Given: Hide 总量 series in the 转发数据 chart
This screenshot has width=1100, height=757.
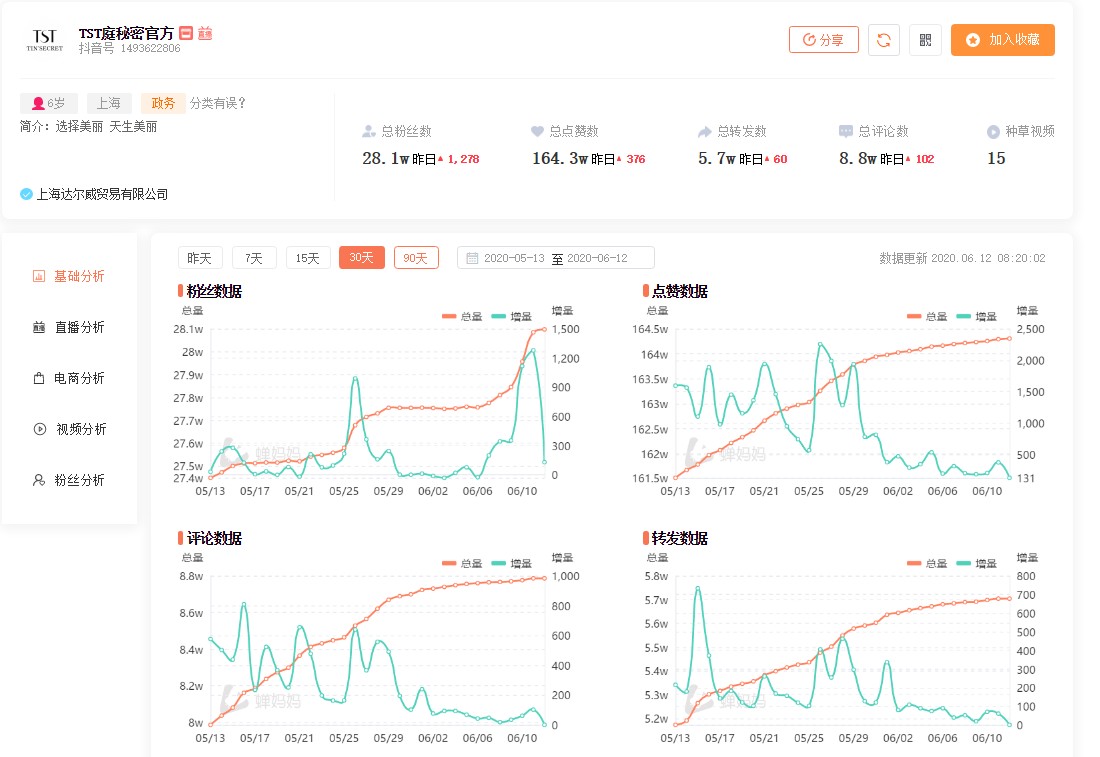Looking at the screenshot, I should point(927,563).
